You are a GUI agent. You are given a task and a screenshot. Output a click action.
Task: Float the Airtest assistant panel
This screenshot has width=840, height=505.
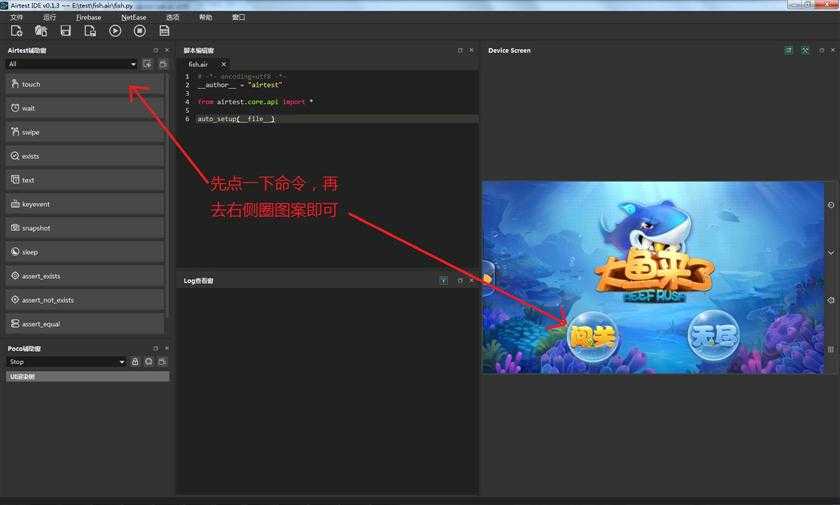[x=156, y=50]
